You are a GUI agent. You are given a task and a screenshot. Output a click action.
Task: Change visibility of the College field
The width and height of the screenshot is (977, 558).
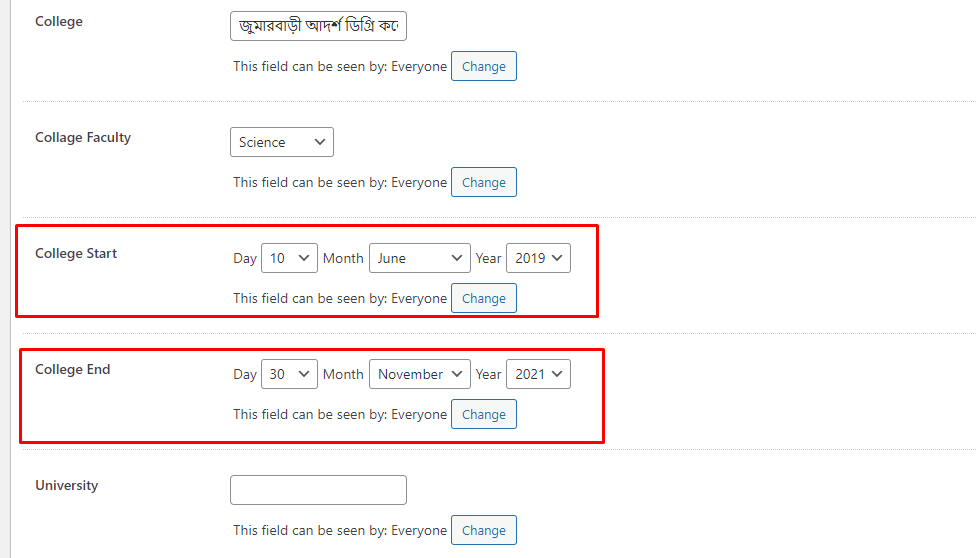click(484, 67)
